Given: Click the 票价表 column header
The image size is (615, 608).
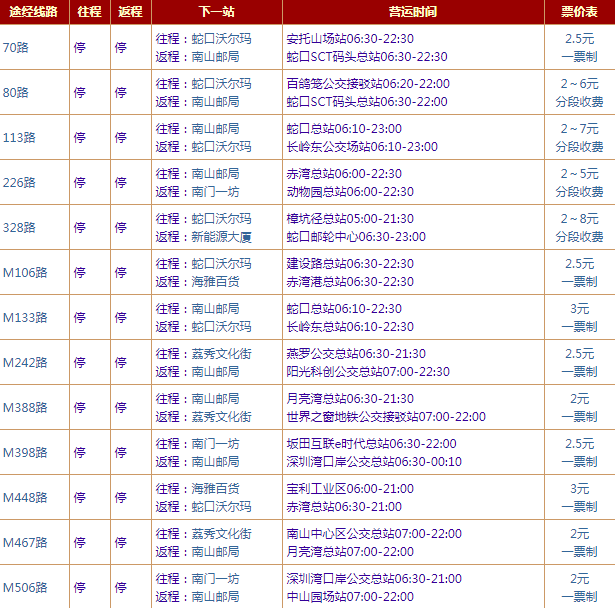Looking at the screenshot, I should point(579,11).
